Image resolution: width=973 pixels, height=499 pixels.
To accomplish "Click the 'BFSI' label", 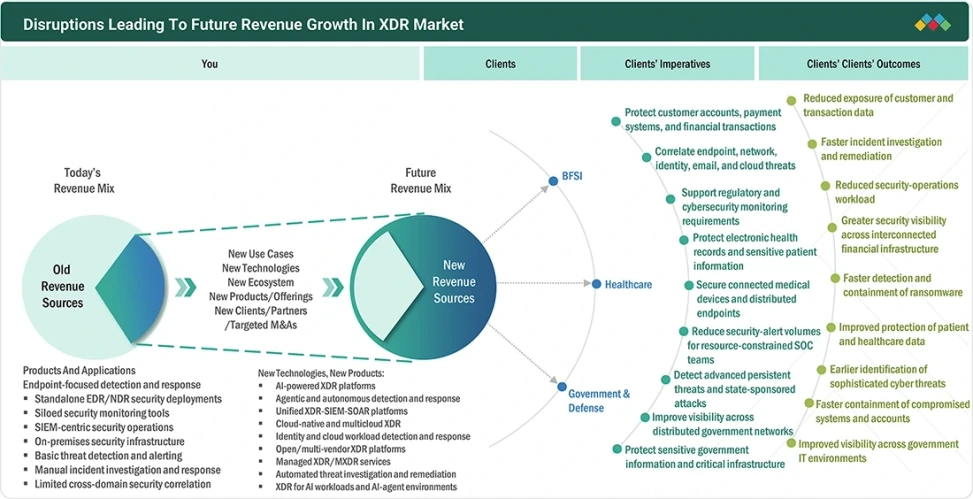I will [x=572, y=176].
